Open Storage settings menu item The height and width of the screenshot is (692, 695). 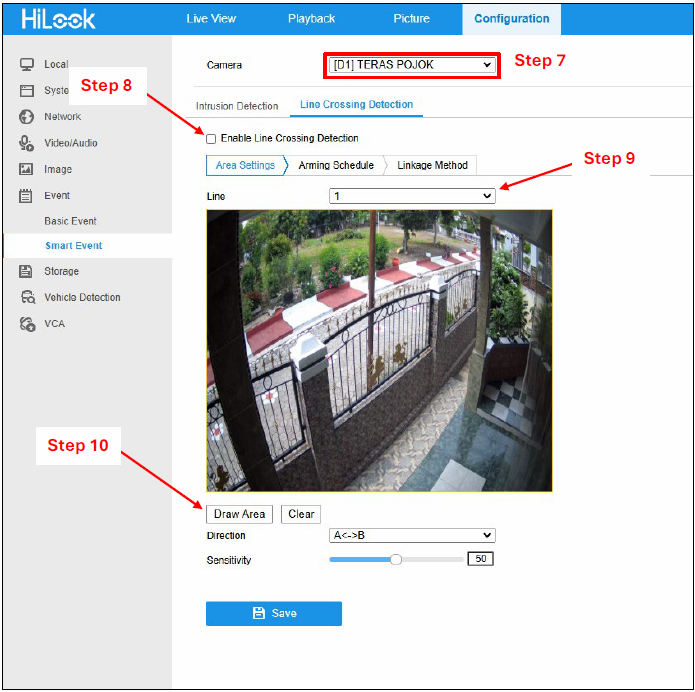point(61,271)
